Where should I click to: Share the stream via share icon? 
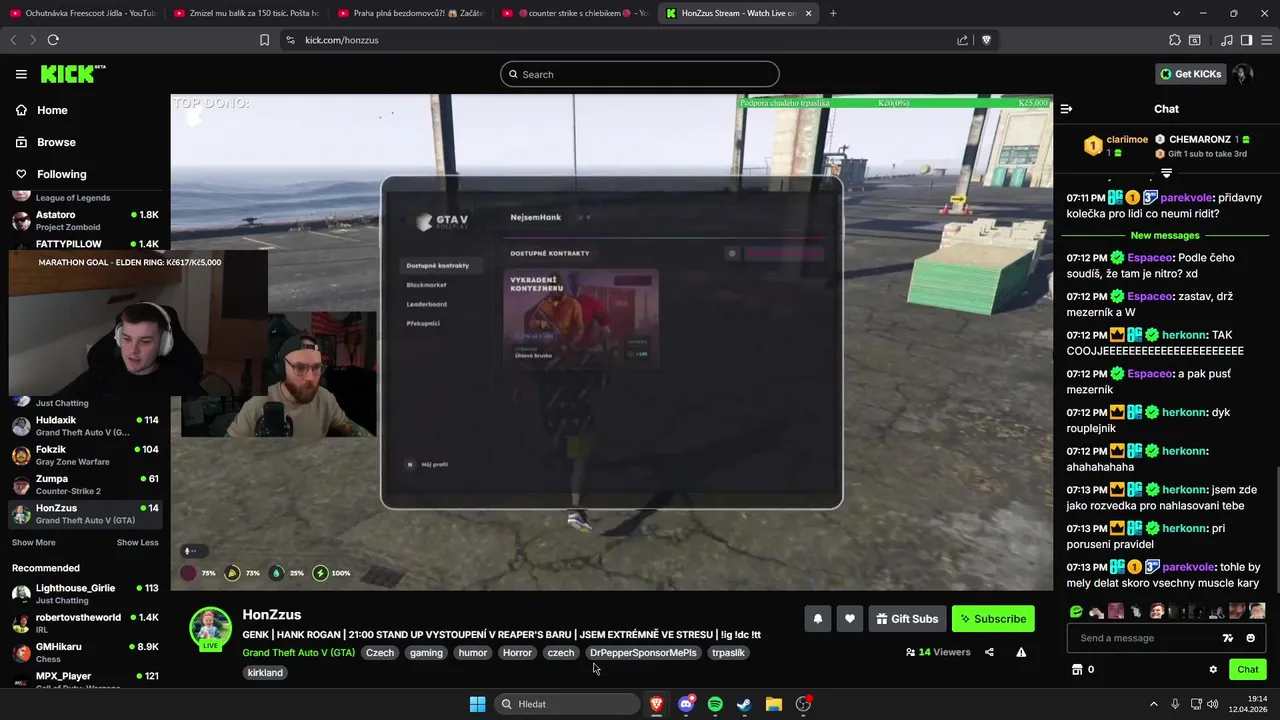[x=989, y=652]
